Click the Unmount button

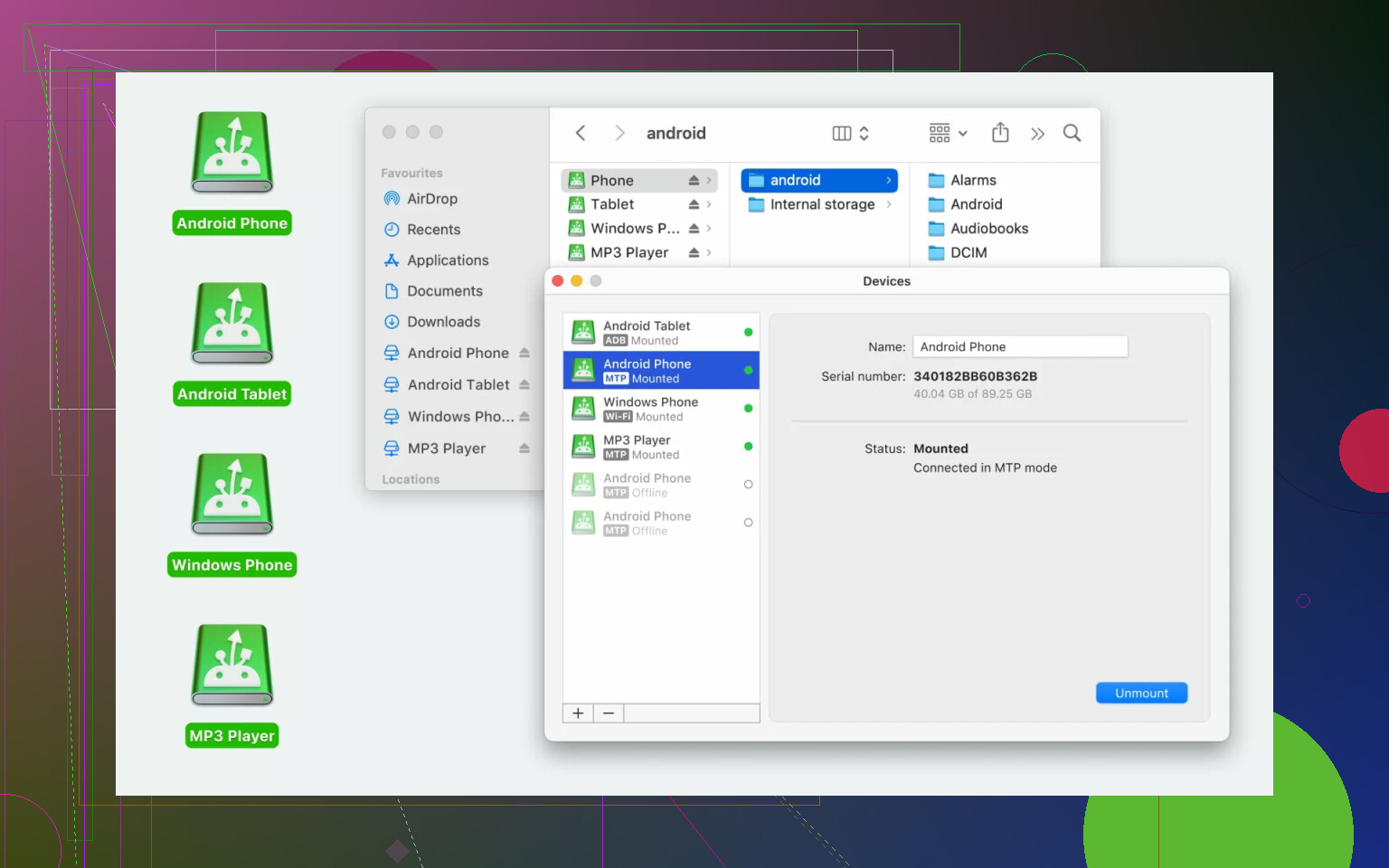(1141, 693)
